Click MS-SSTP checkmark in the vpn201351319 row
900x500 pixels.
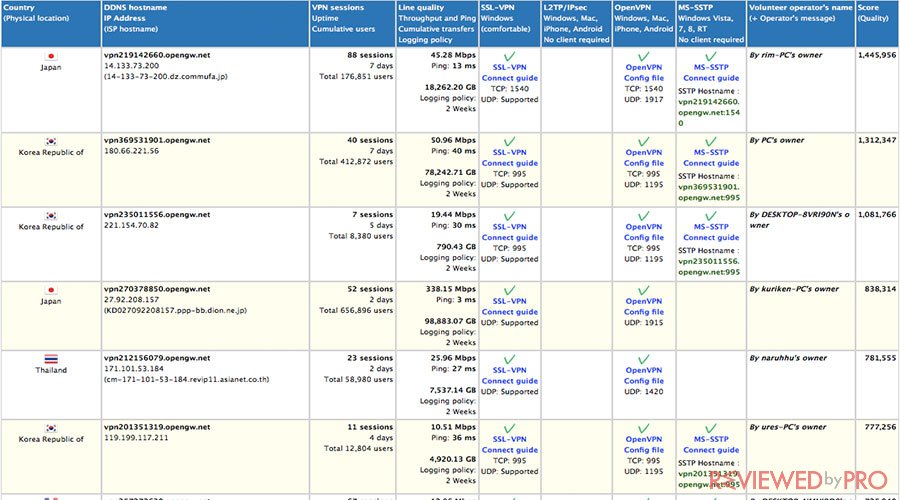click(x=711, y=428)
